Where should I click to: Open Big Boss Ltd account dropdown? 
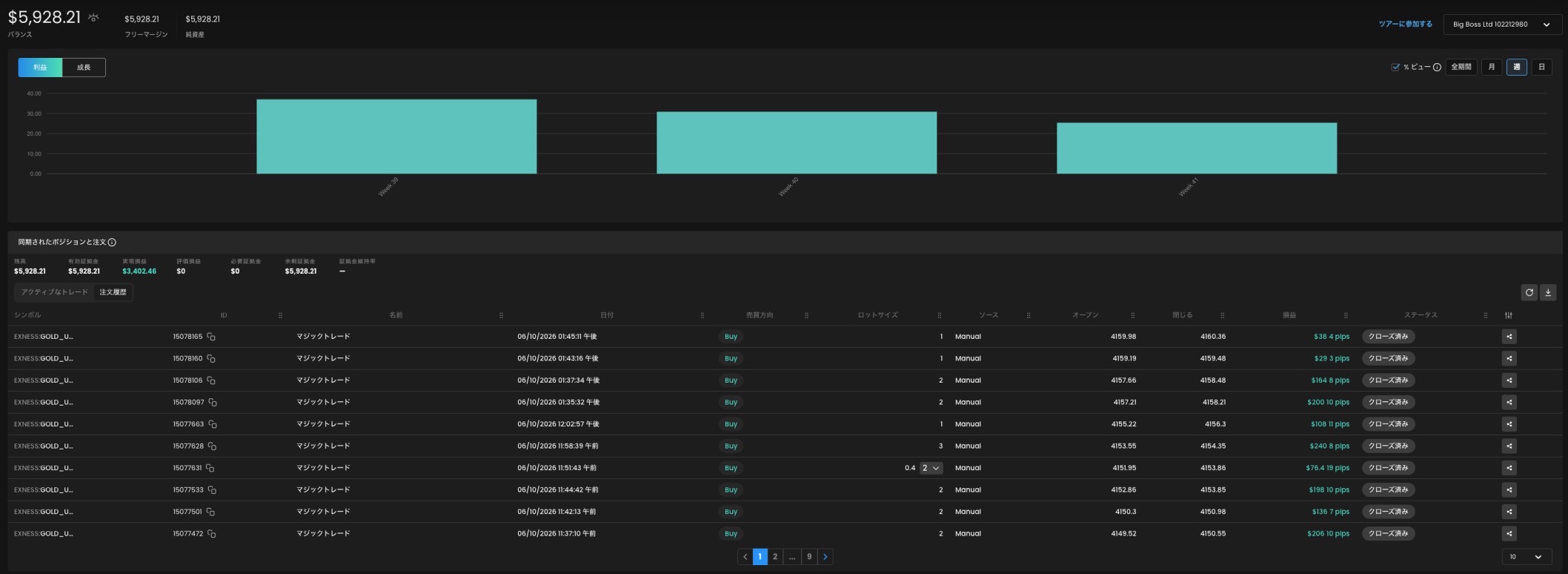click(x=1502, y=24)
